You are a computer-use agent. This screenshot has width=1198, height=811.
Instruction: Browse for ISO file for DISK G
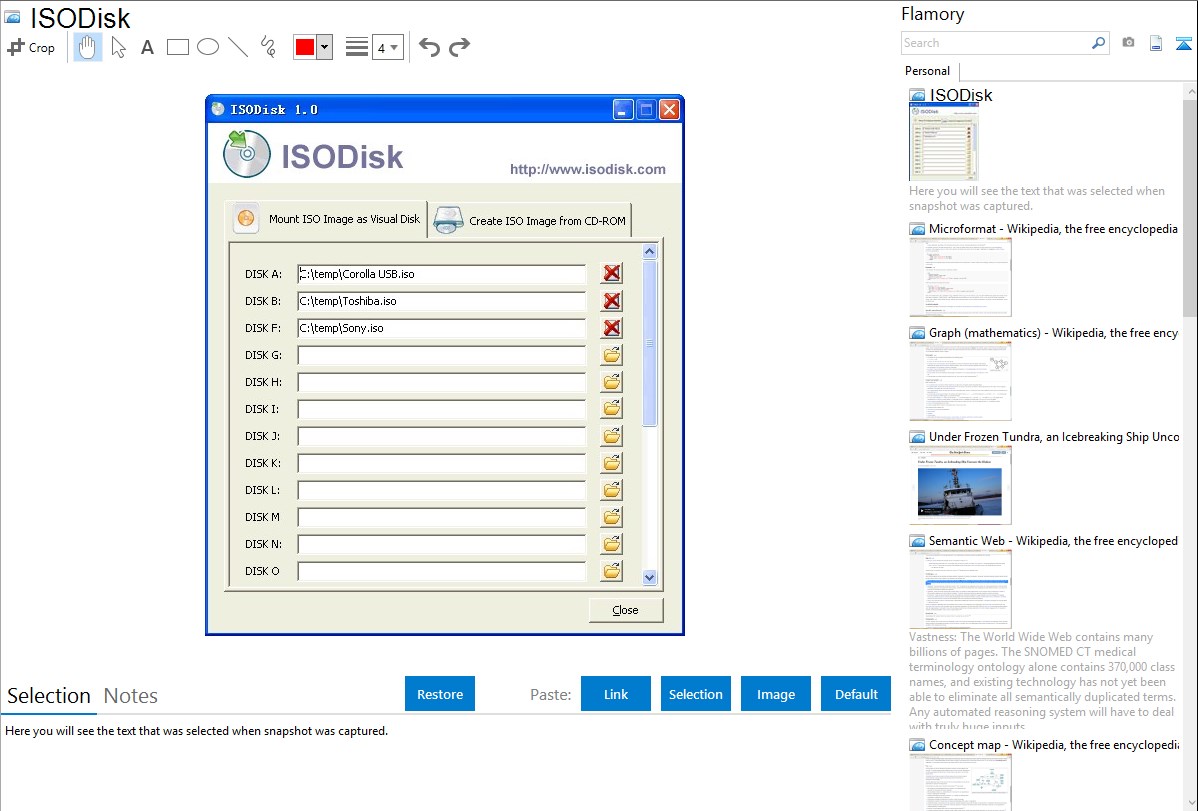pos(611,355)
